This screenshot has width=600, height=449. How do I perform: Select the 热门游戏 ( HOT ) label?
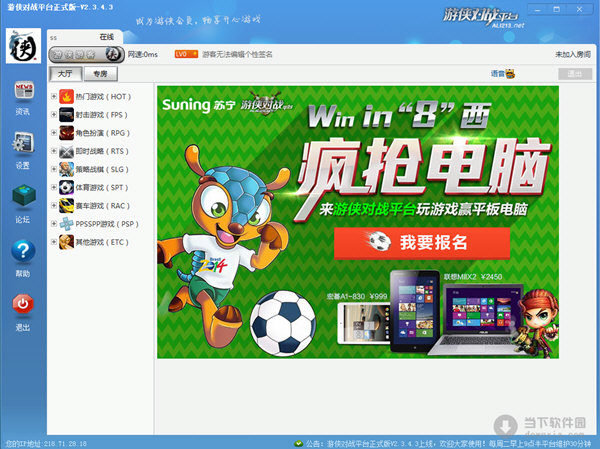pyautogui.click(x=103, y=97)
